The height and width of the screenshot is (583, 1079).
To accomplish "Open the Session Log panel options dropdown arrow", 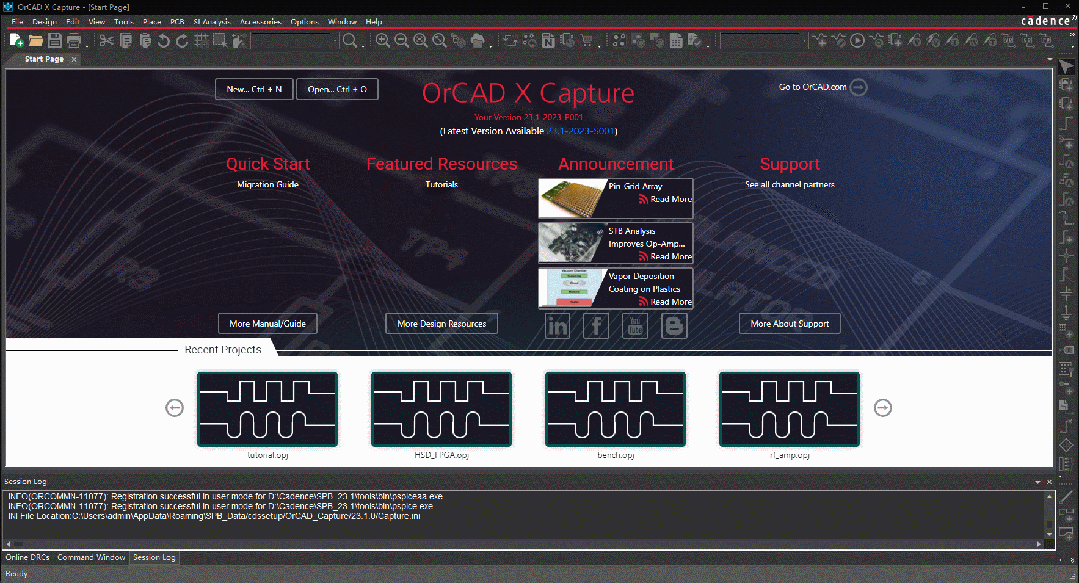I will click(1038, 482).
